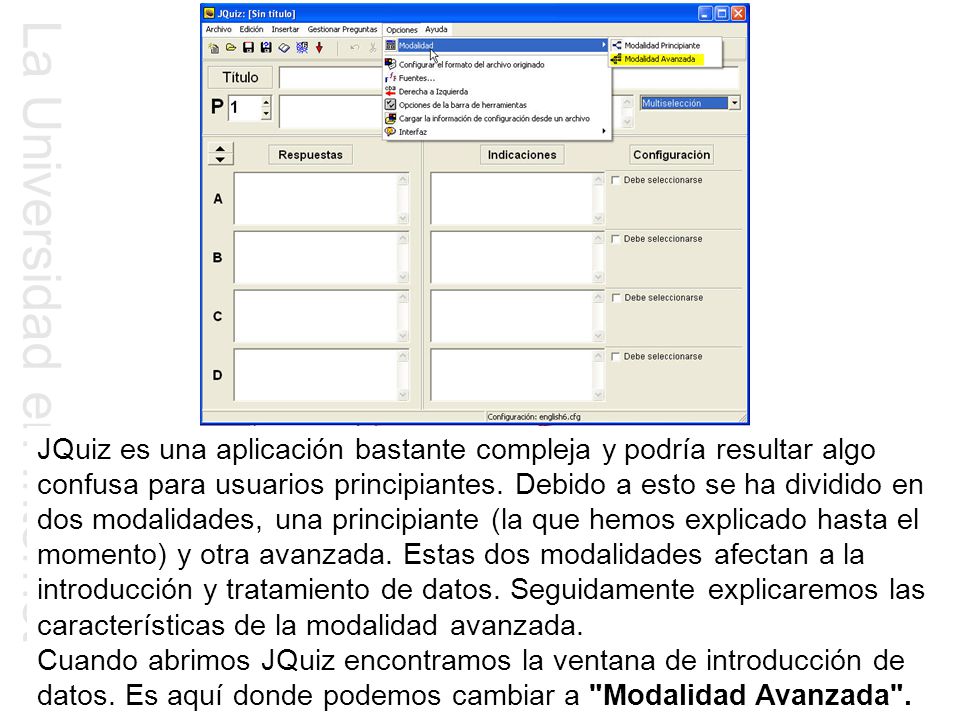Click the answer A response text box
The image size is (960, 720).
pyautogui.click(x=316, y=199)
